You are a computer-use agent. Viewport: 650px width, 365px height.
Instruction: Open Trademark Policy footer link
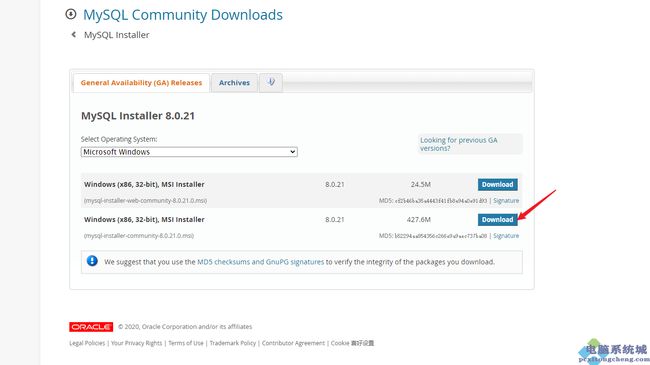[x=233, y=343]
